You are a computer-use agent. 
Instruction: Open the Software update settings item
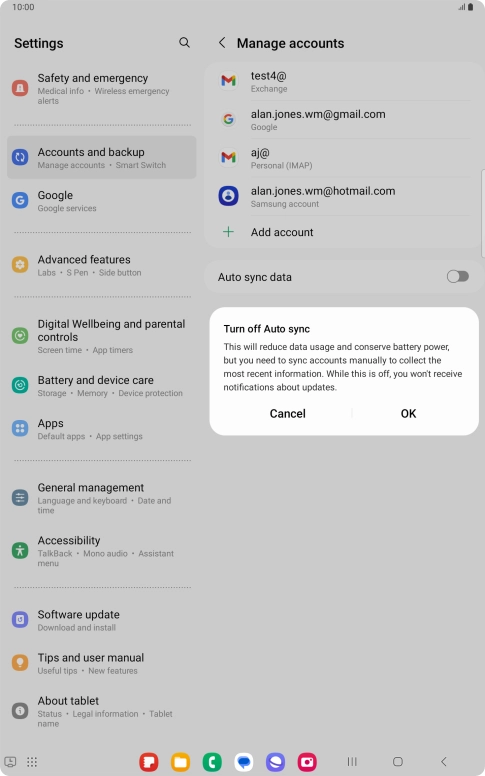coord(101,620)
